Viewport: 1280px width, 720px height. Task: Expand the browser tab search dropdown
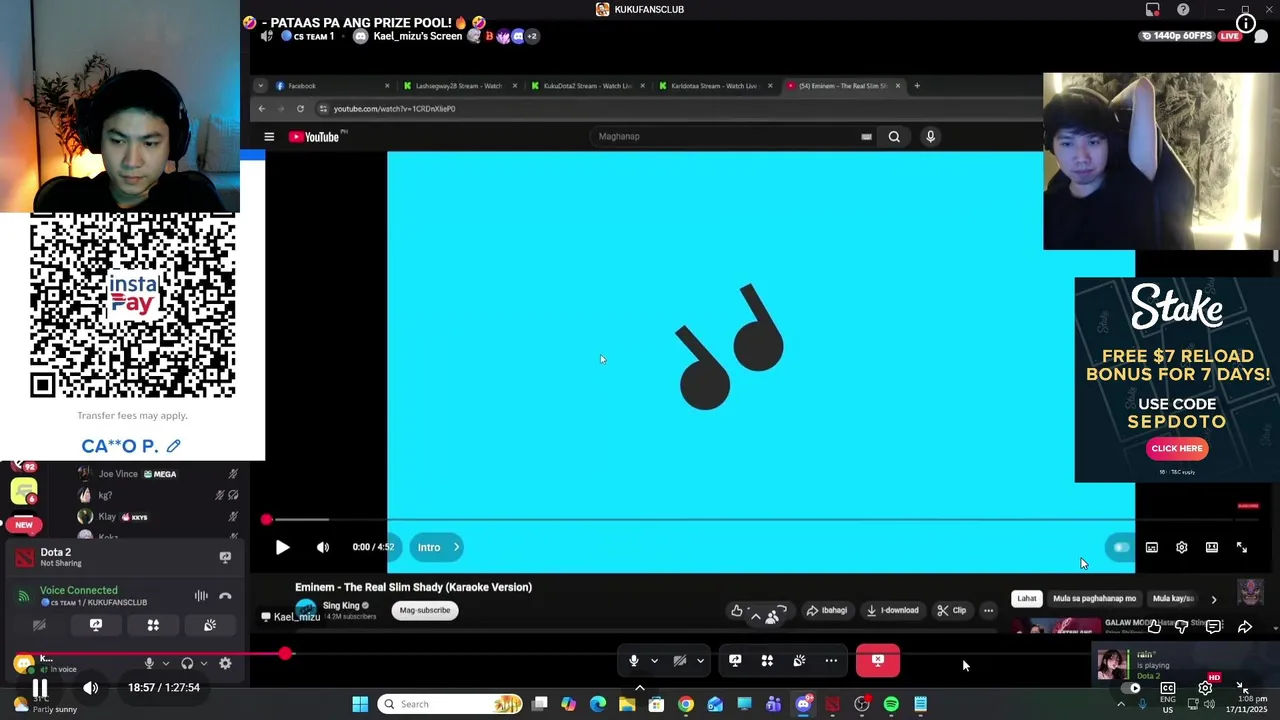pos(260,86)
